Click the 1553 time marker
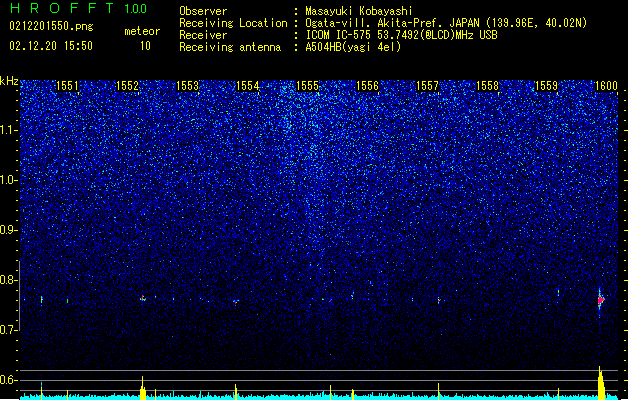This screenshot has height=400, width=629. click(x=187, y=86)
